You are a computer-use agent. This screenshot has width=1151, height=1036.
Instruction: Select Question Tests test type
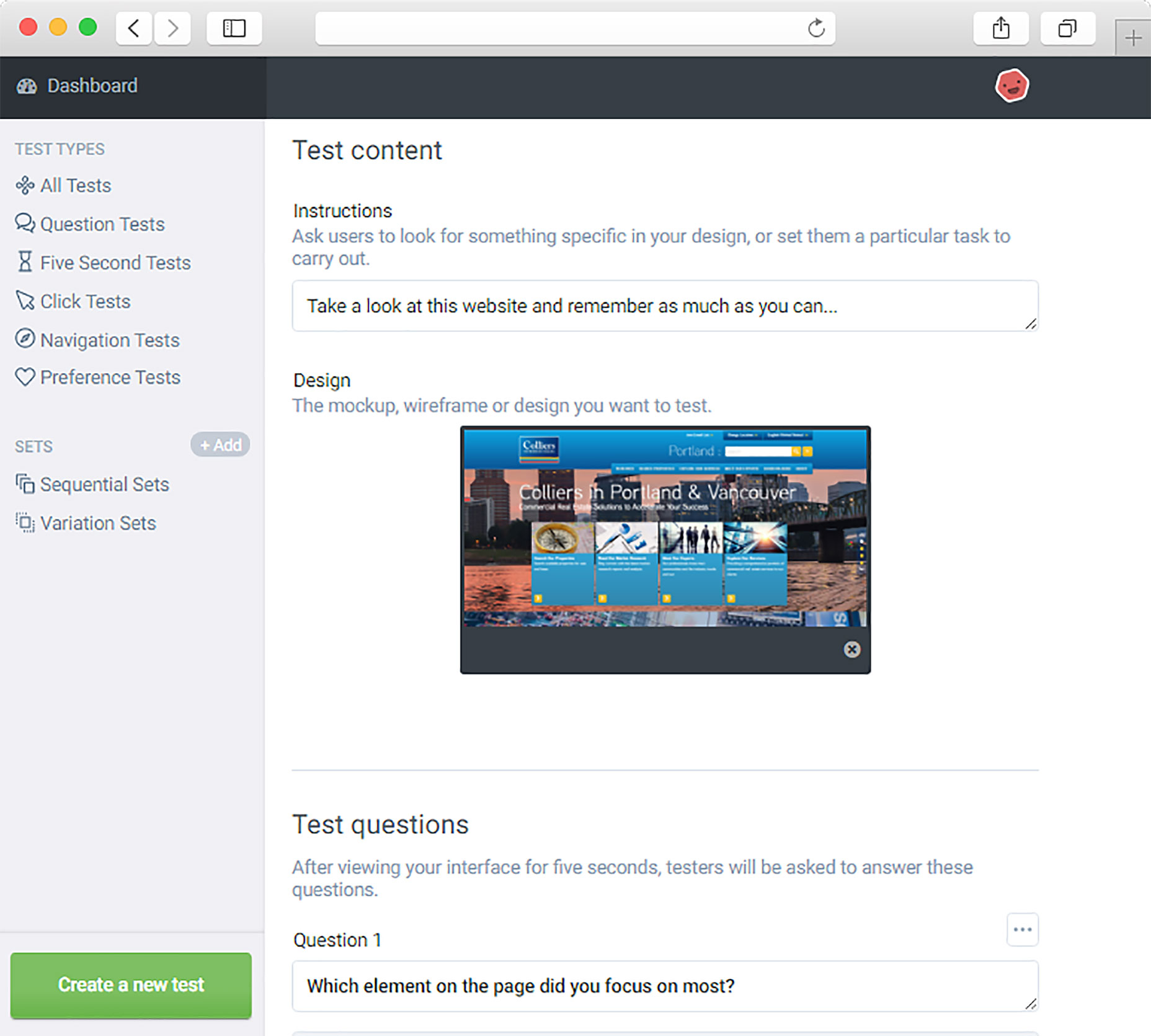tap(102, 224)
